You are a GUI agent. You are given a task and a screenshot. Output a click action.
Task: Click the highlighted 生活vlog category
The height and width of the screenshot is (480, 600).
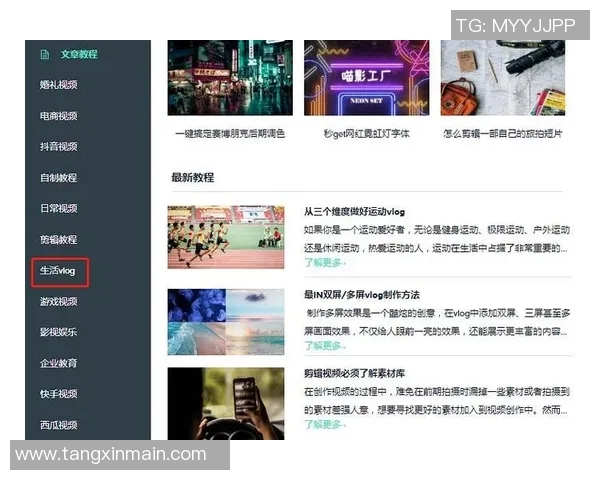coord(58,271)
